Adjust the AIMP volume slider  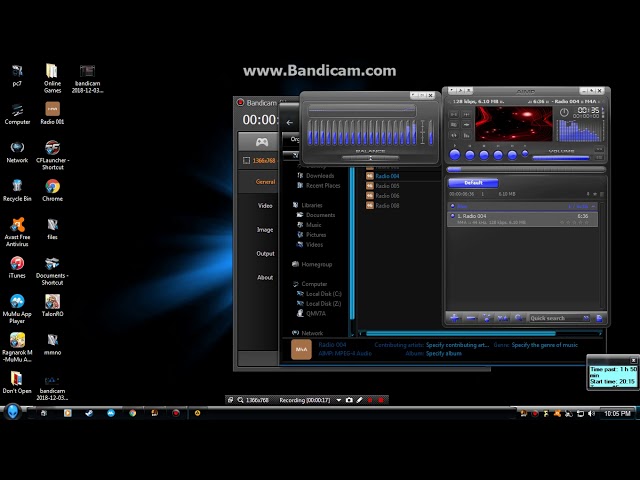pyautogui.click(x=561, y=158)
